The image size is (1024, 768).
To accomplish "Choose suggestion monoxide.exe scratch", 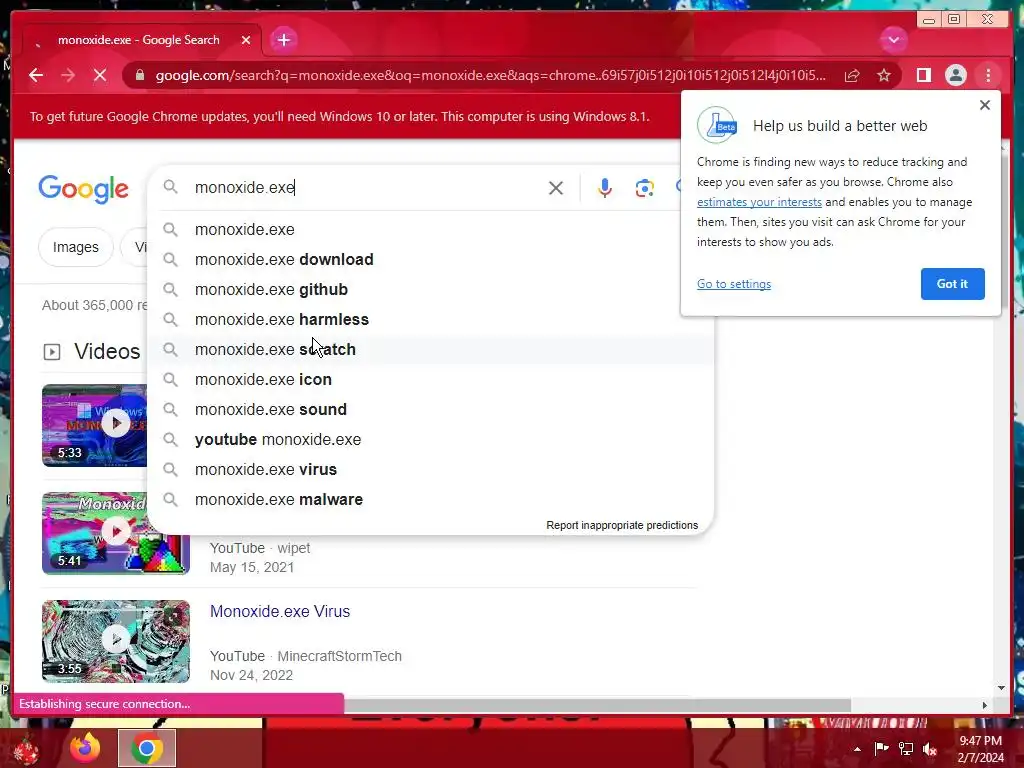I will point(431,349).
